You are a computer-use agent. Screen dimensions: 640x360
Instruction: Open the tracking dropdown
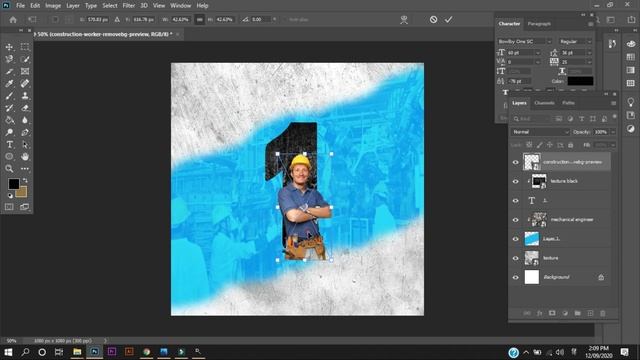tap(589, 62)
